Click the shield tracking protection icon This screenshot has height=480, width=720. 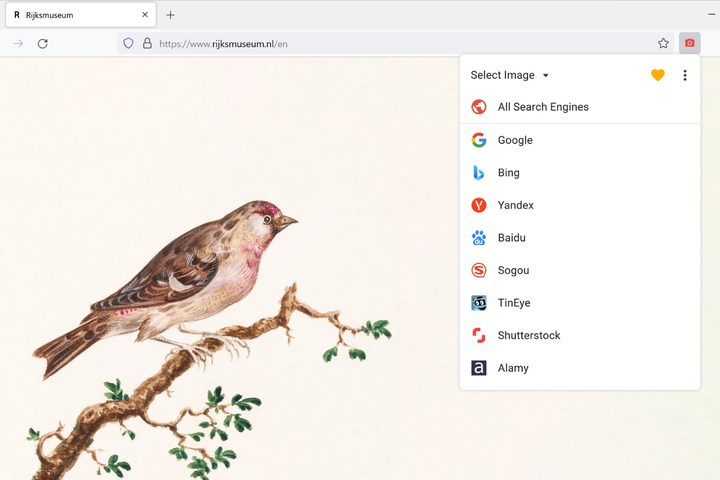tap(128, 44)
